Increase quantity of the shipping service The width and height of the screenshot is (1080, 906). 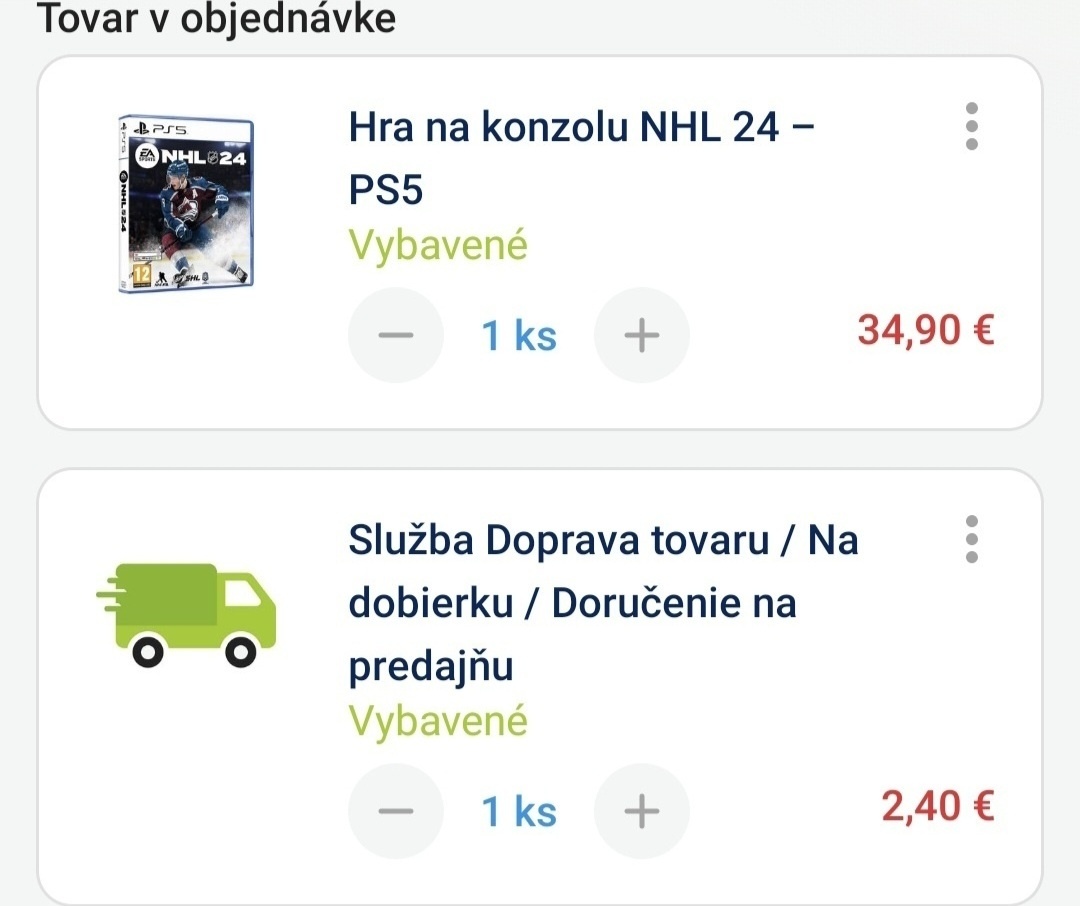click(641, 810)
